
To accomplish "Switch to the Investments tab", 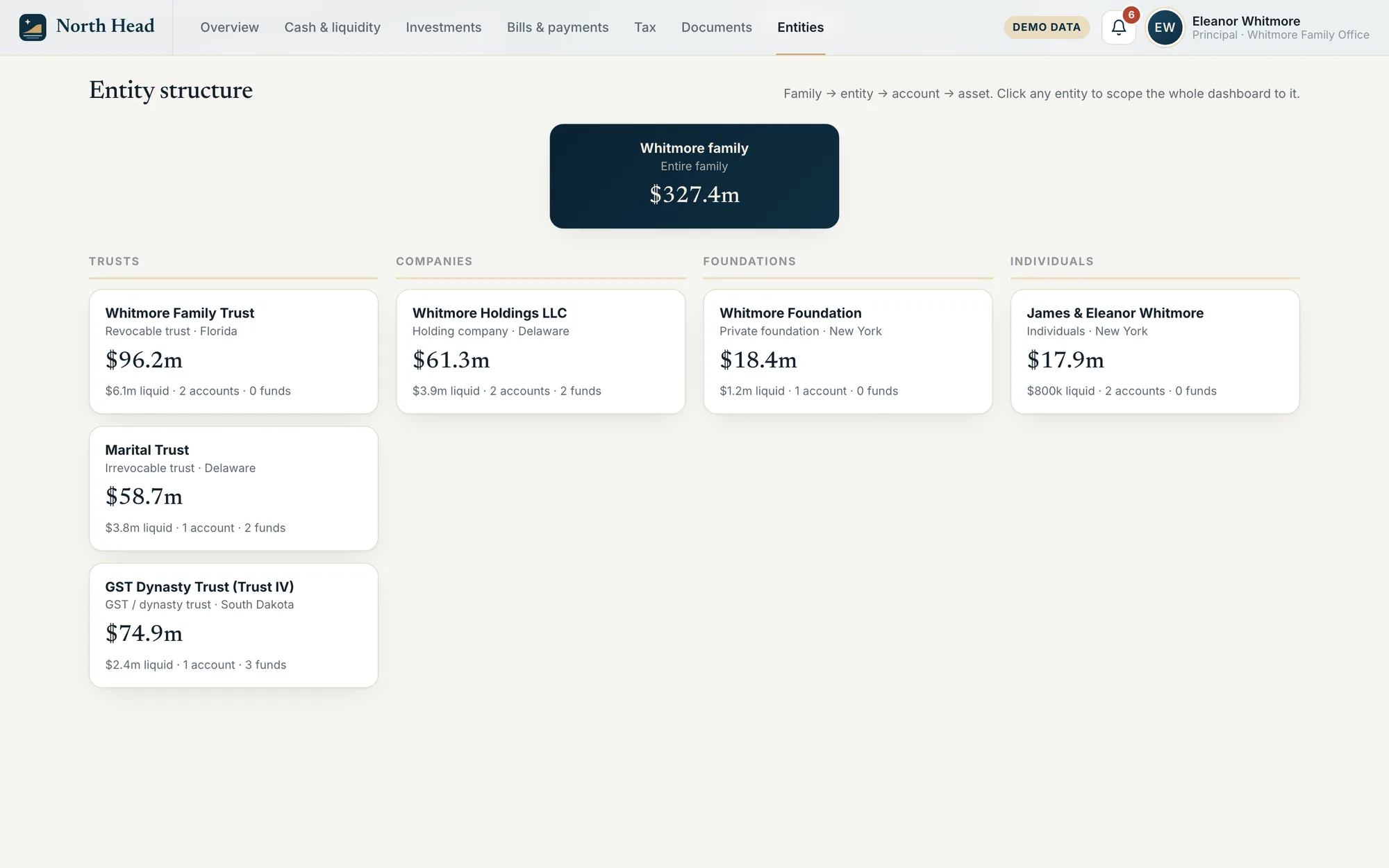I will point(443,27).
